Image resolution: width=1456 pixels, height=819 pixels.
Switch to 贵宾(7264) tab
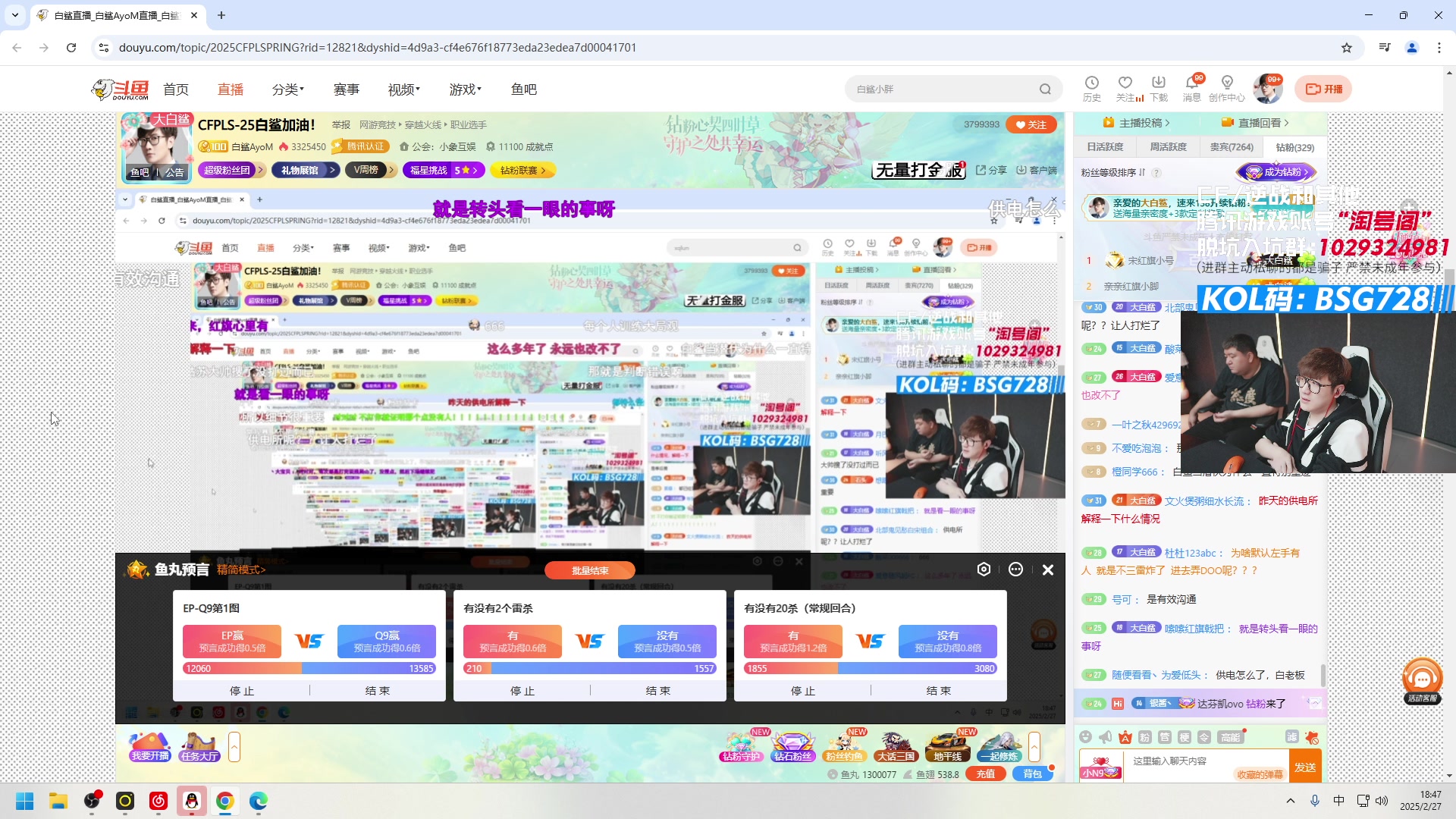pos(1232,147)
